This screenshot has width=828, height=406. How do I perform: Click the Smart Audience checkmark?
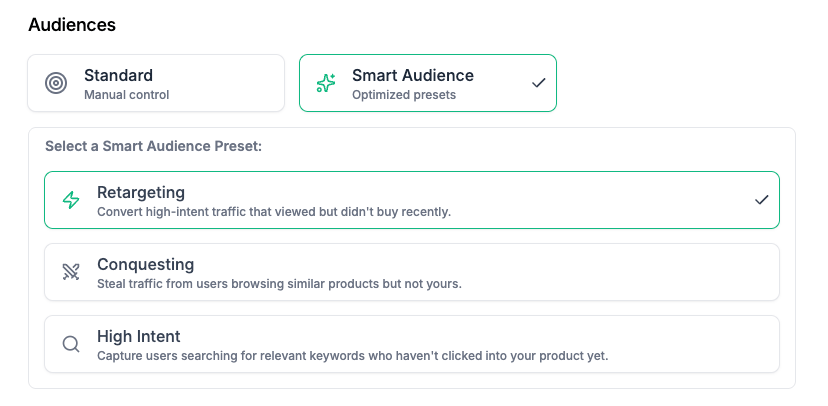coord(539,83)
